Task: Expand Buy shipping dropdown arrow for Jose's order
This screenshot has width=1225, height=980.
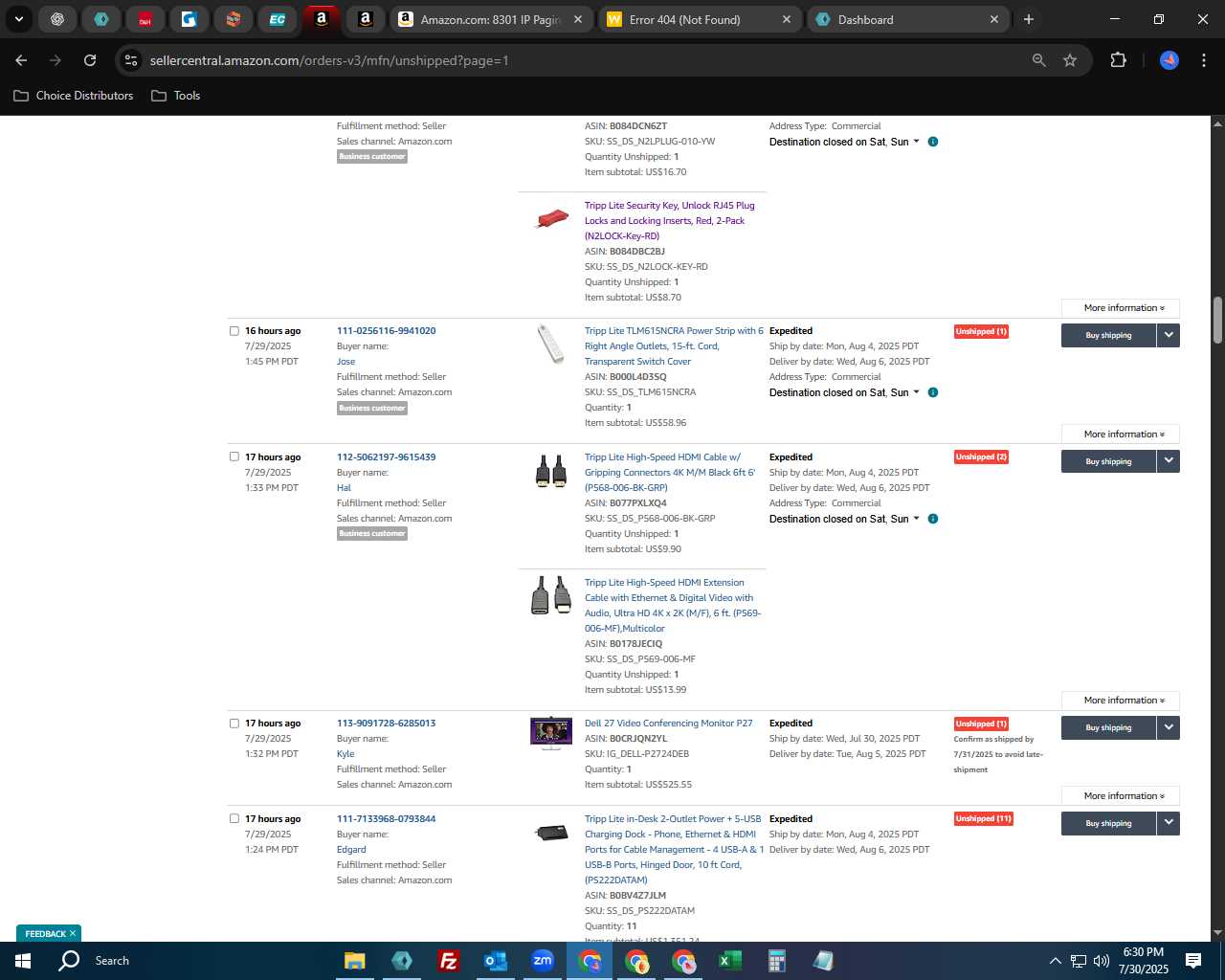Action: click(x=1169, y=335)
